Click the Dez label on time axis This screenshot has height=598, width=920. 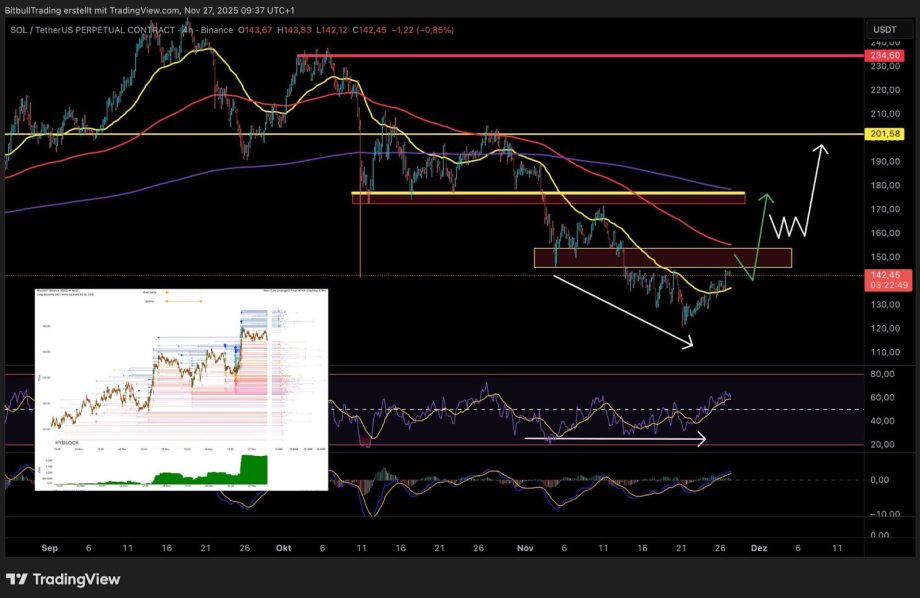coord(758,549)
